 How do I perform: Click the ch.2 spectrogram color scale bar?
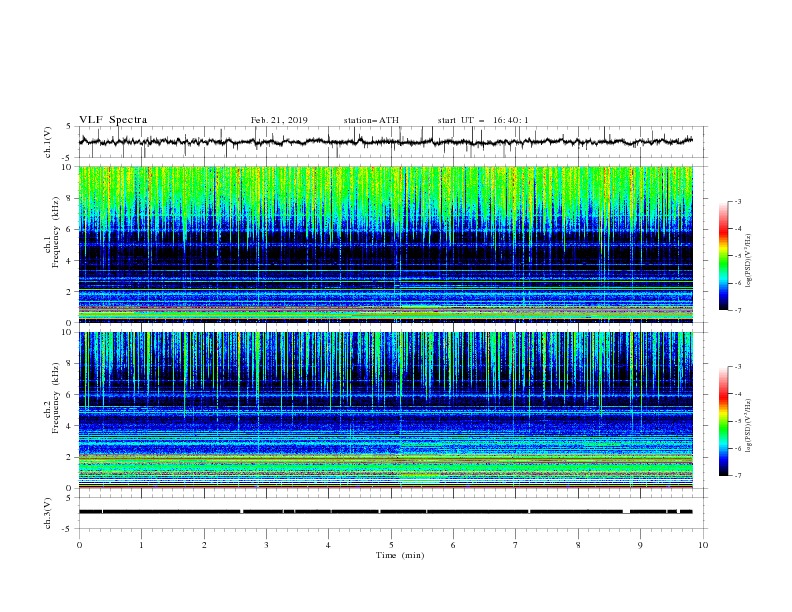pyautogui.click(x=723, y=421)
